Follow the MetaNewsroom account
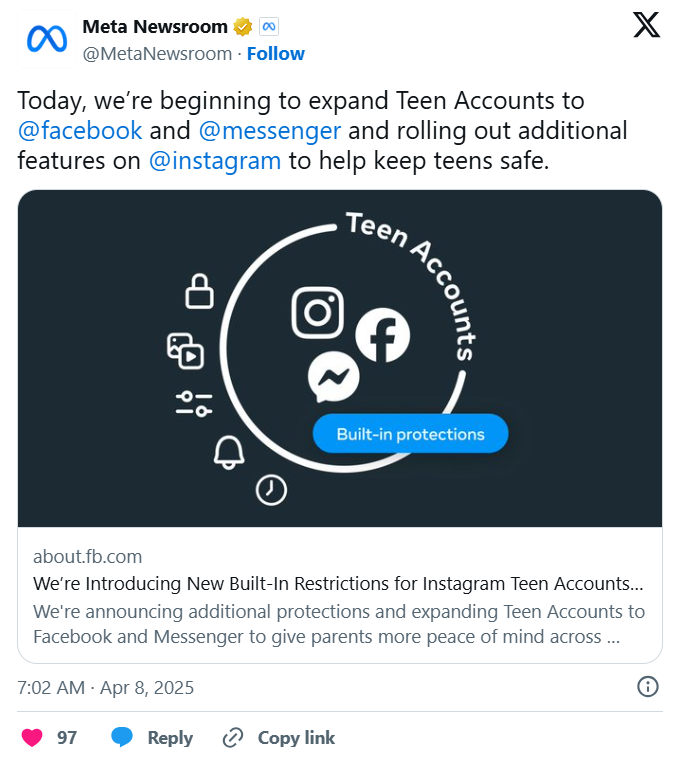Image resolution: width=674 pixels, height=757 pixels. (x=276, y=53)
